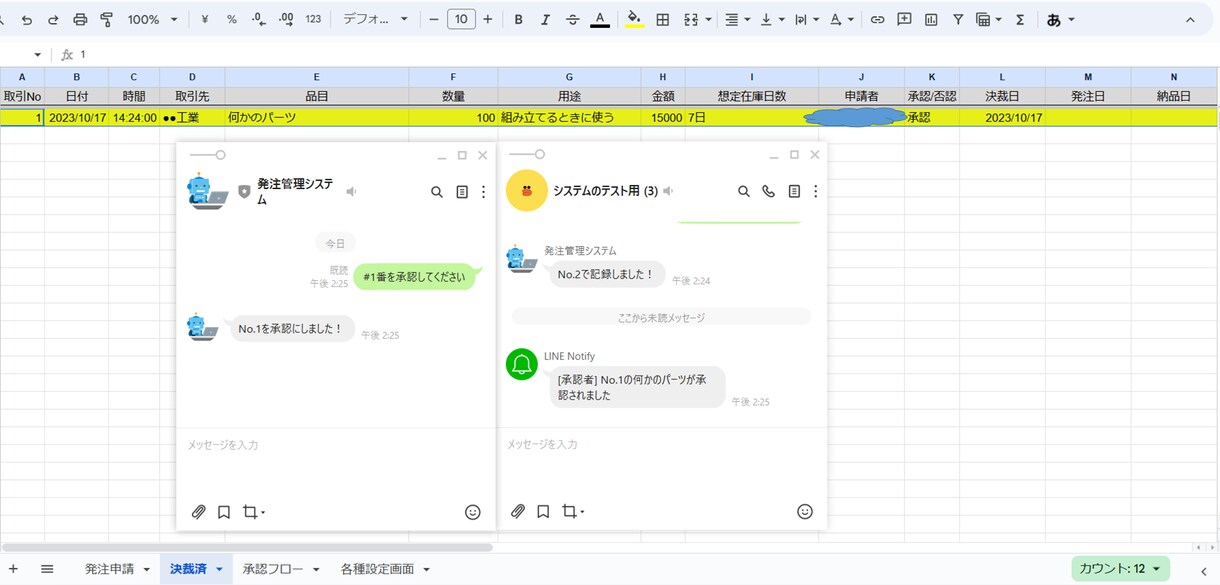Attach a file in システムのテスト用 chat
The image size is (1220, 585).
coord(518,511)
